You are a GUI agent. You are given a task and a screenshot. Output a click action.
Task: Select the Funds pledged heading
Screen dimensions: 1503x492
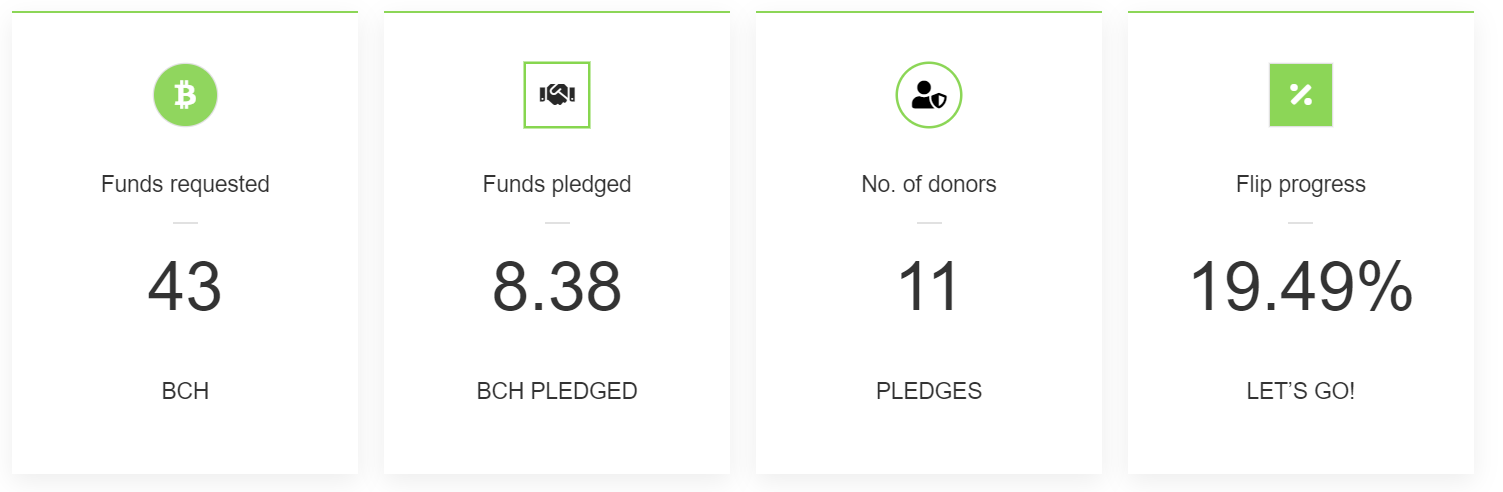tap(557, 184)
